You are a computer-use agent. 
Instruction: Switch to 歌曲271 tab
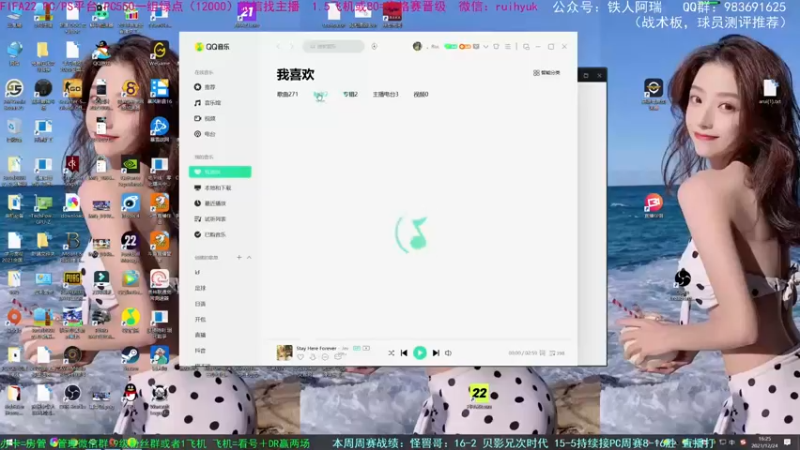(x=287, y=94)
